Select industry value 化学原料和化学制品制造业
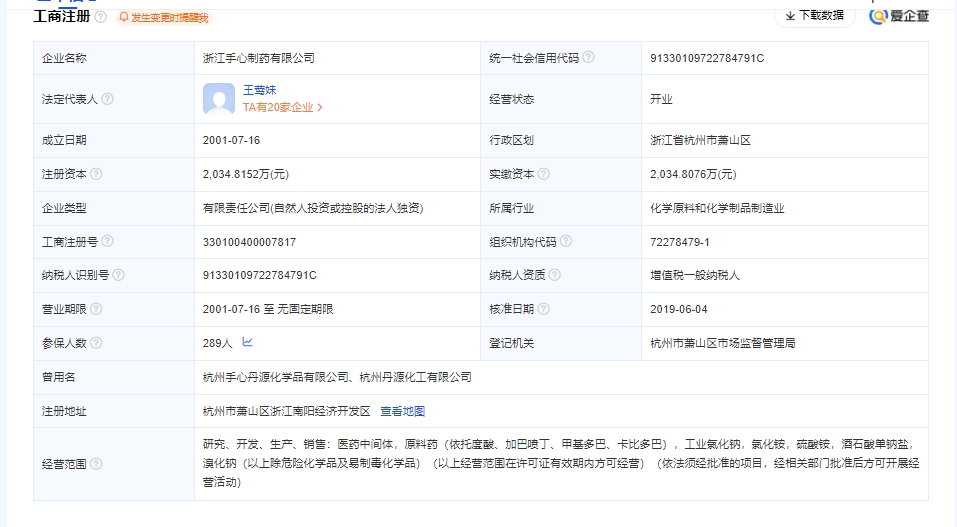 pos(717,208)
